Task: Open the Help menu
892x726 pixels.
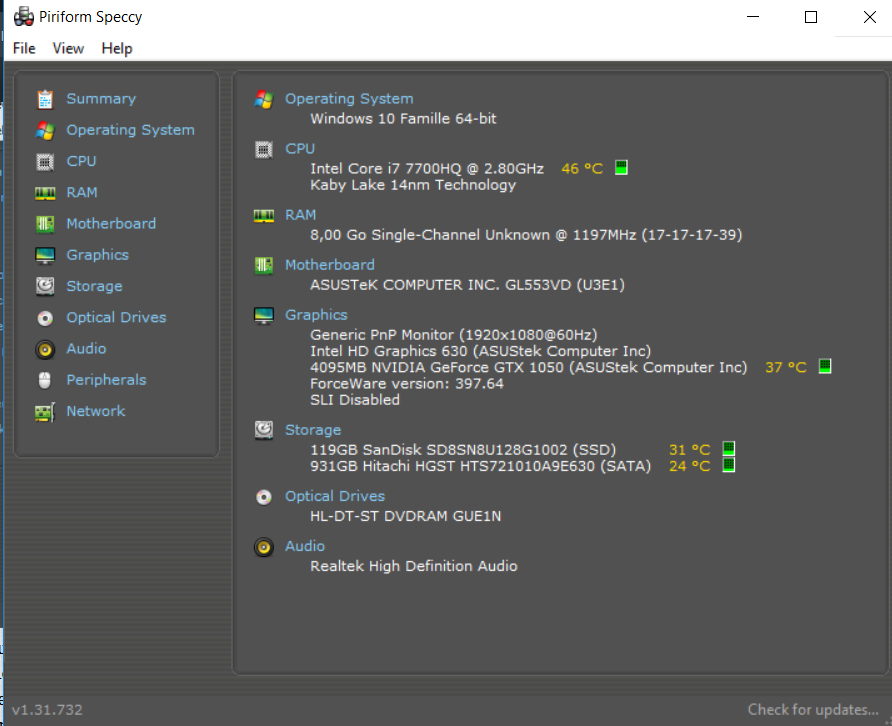Action: (x=117, y=48)
